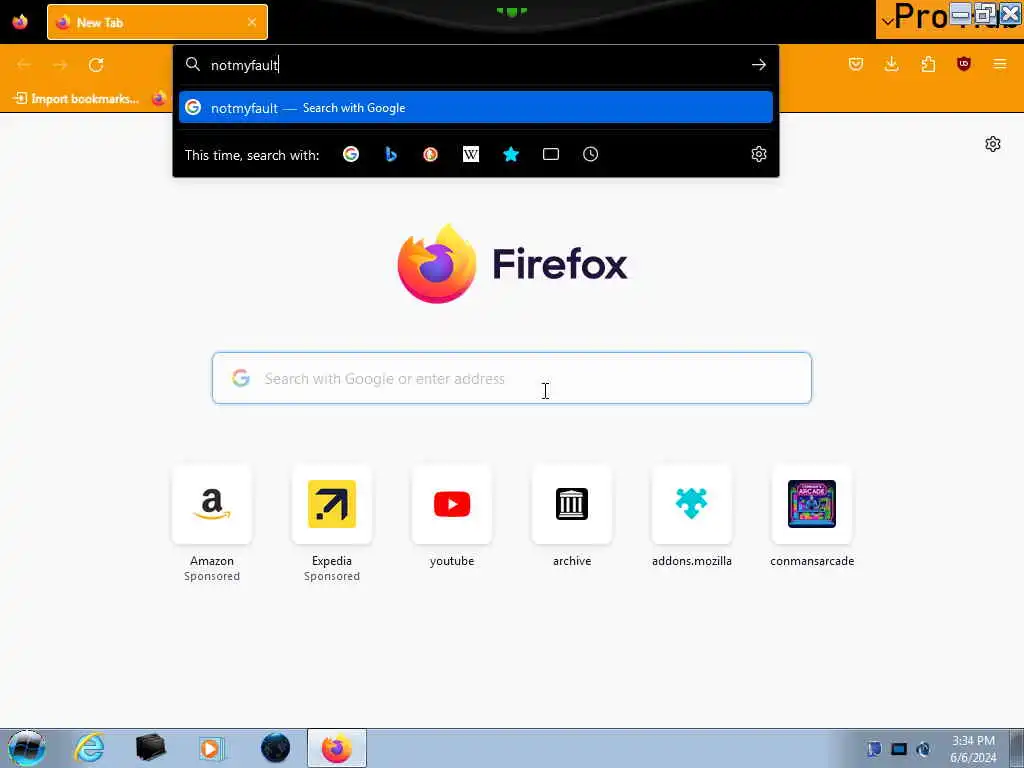Open the youtube shortcut tile
Viewport: 1024px width, 768px height.
click(452, 516)
